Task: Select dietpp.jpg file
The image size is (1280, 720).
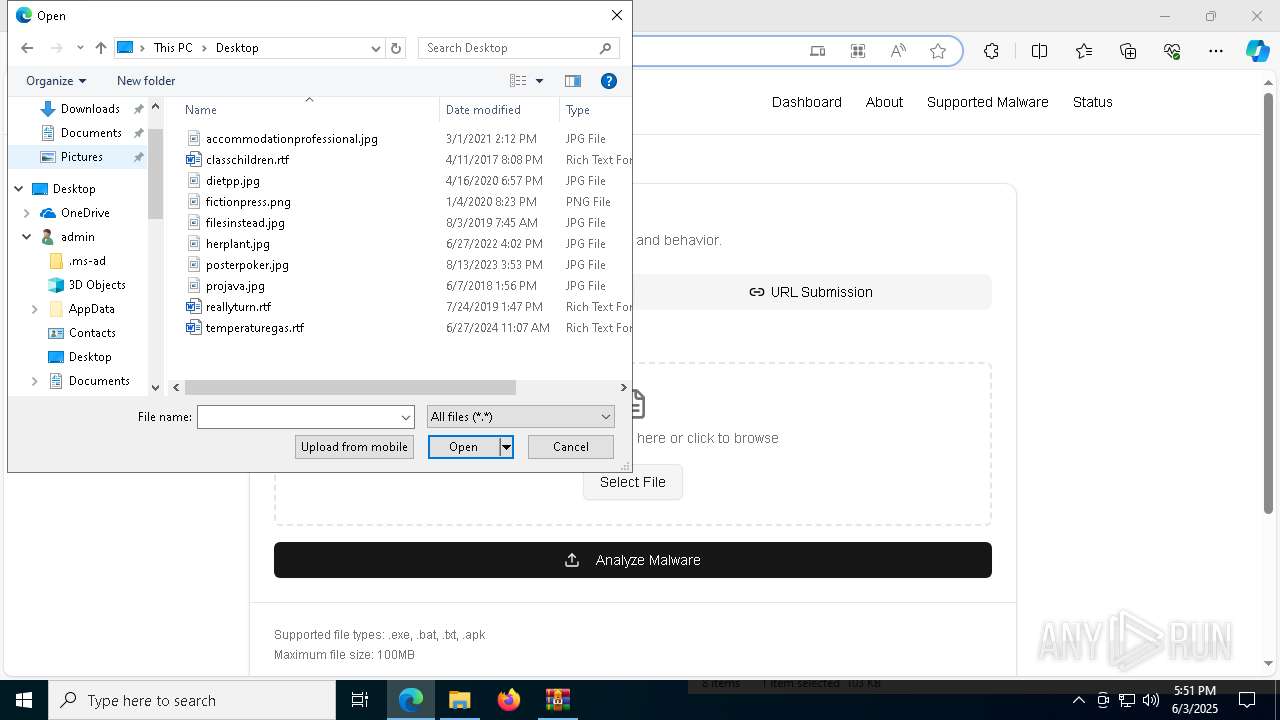Action: (232, 181)
